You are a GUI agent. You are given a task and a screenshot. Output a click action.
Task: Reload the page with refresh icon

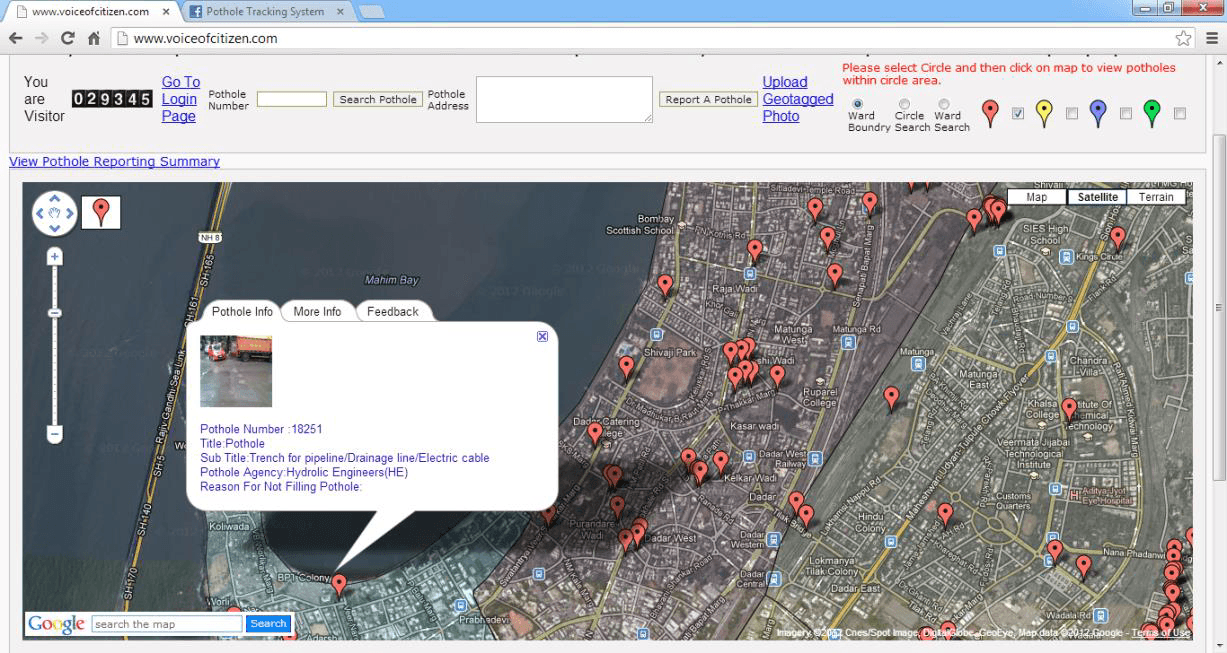[x=68, y=38]
